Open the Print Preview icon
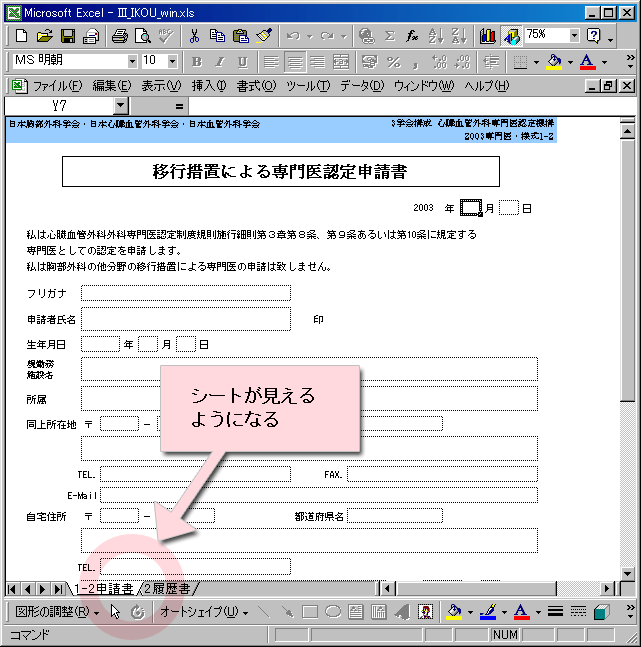This screenshot has height=647, width=641. (x=142, y=36)
